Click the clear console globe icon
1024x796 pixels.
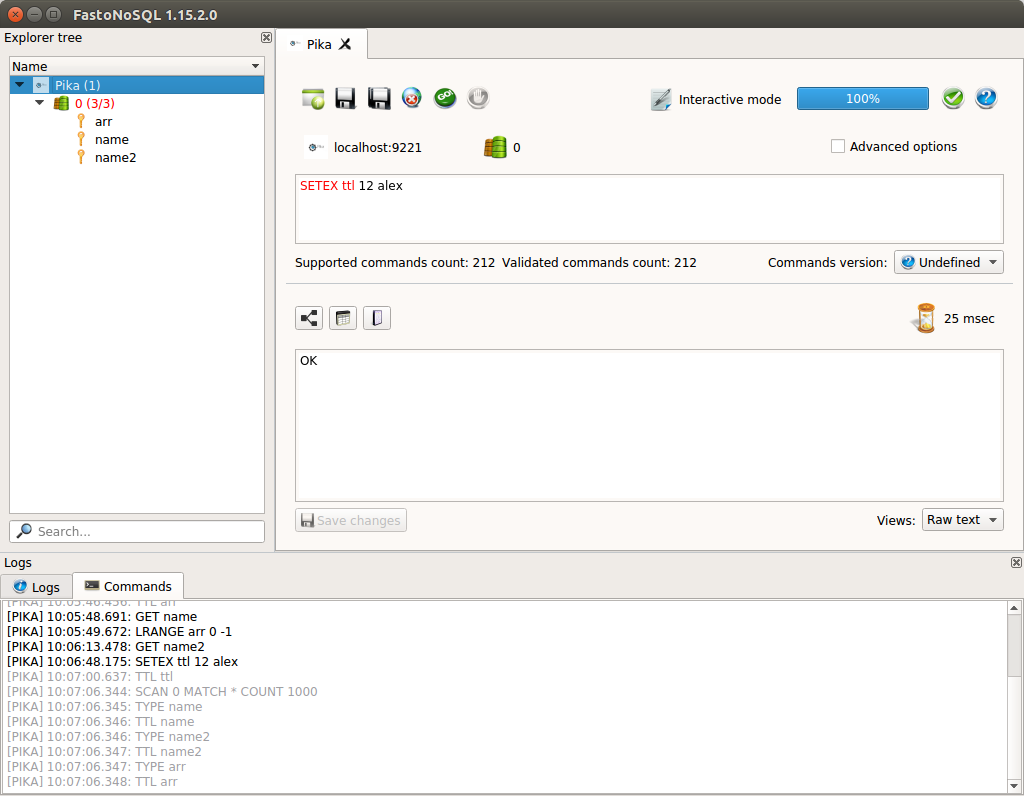coord(411,98)
